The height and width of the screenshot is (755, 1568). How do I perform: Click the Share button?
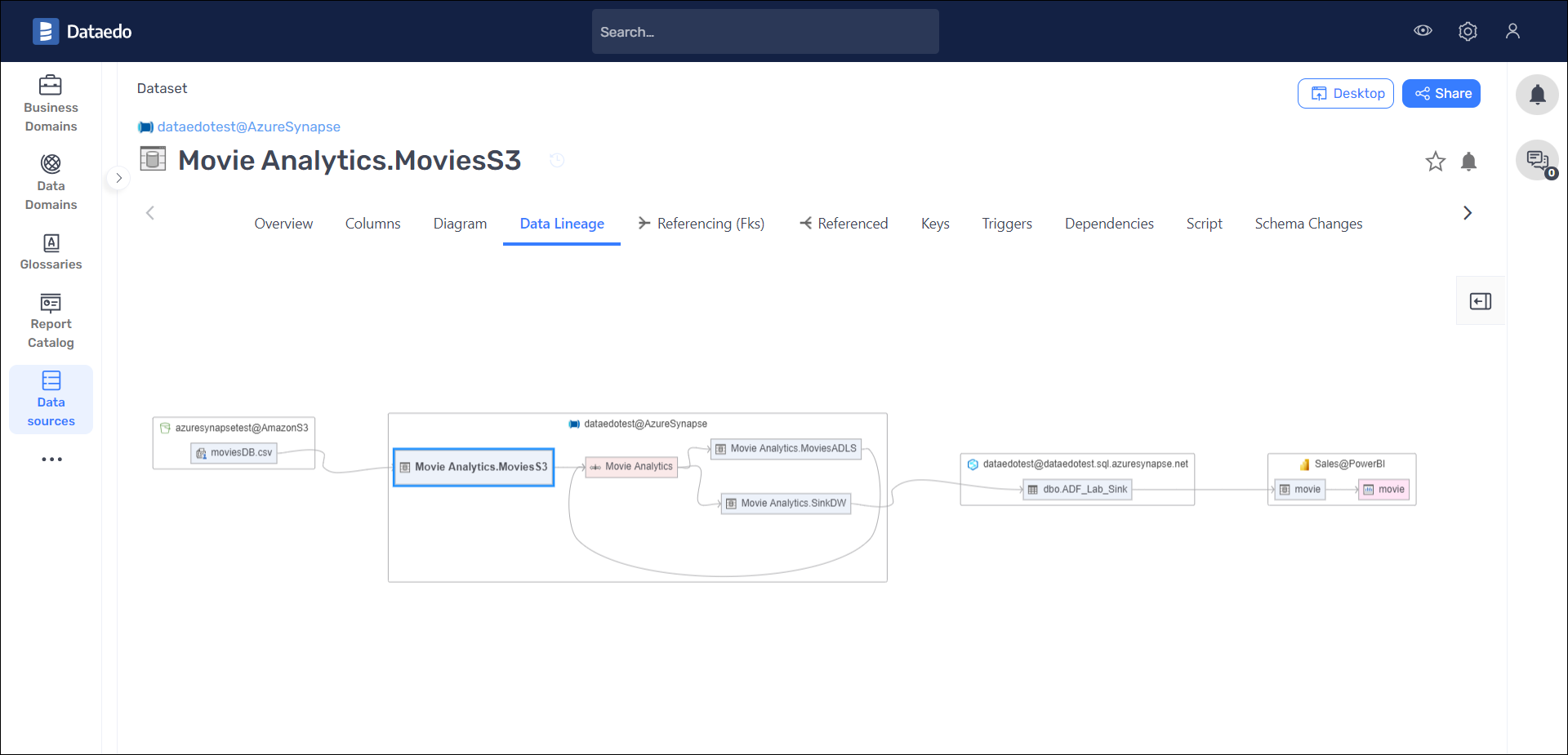(x=1441, y=94)
